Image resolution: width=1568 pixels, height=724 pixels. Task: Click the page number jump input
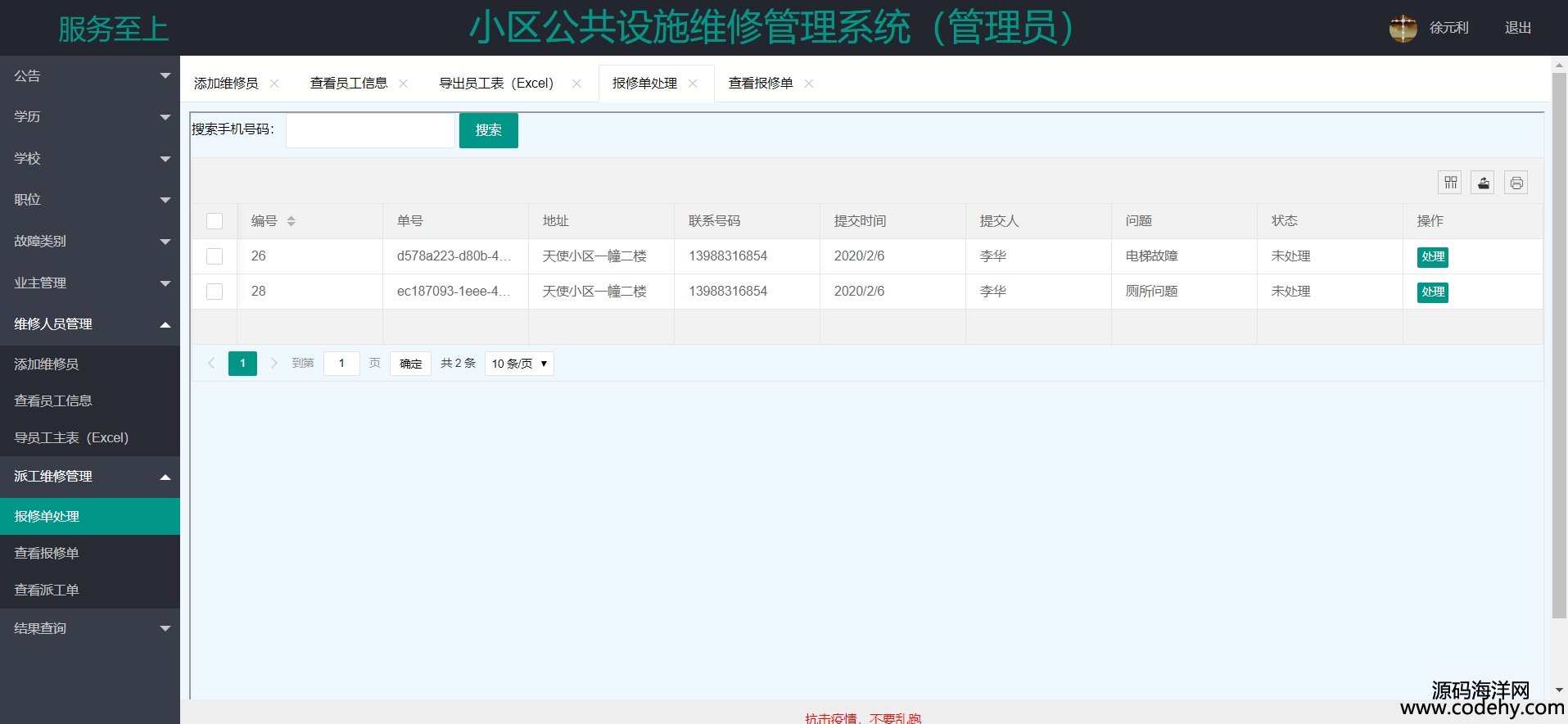pyautogui.click(x=341, y=364)
